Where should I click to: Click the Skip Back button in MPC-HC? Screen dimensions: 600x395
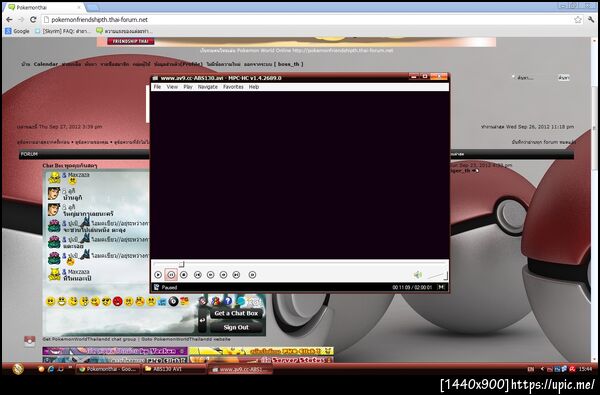(197, 274)
